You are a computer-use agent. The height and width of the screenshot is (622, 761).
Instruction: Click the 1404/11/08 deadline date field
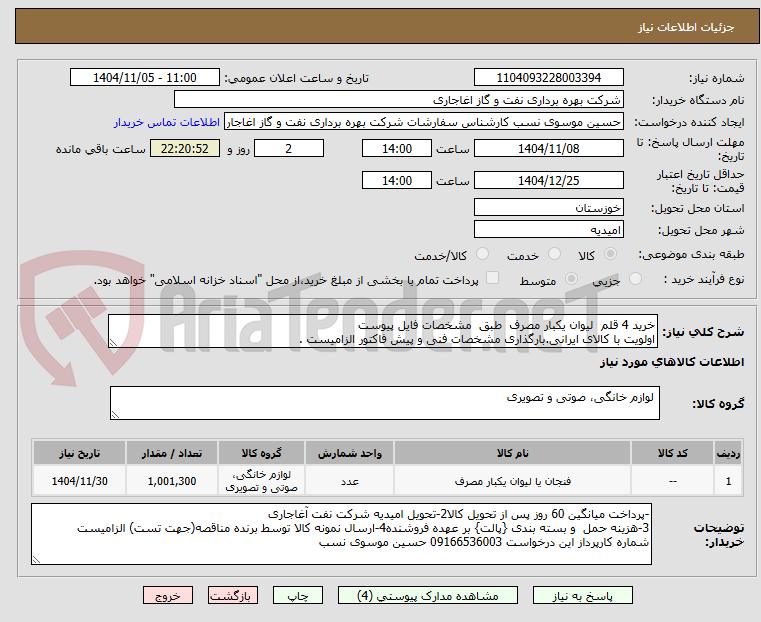pyautogui.click(x=548, y=148)
